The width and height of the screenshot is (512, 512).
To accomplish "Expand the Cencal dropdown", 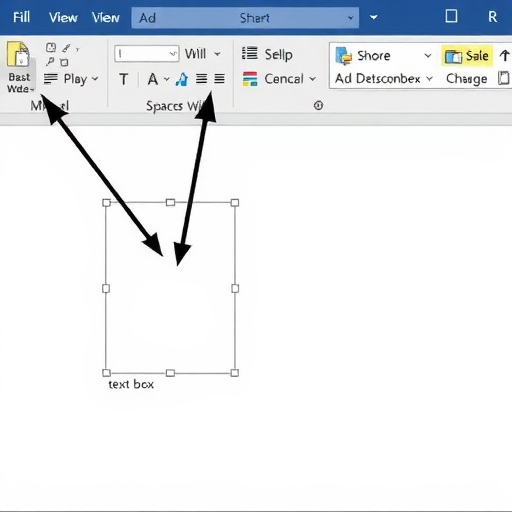I will (312, 79).
